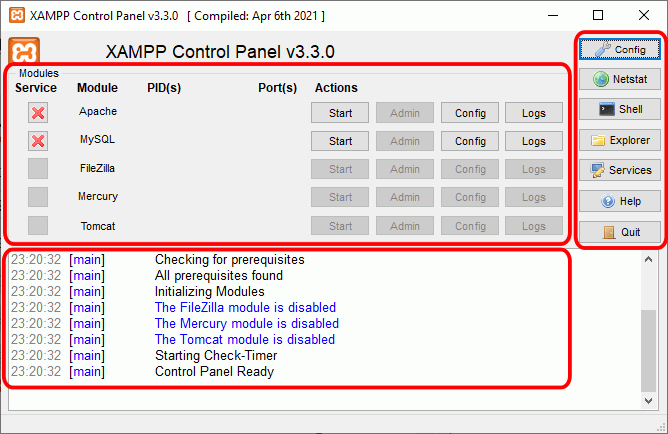The image size is (668, 434).
Task: Click Tomcat Admin button
Action: click(405, 226)
